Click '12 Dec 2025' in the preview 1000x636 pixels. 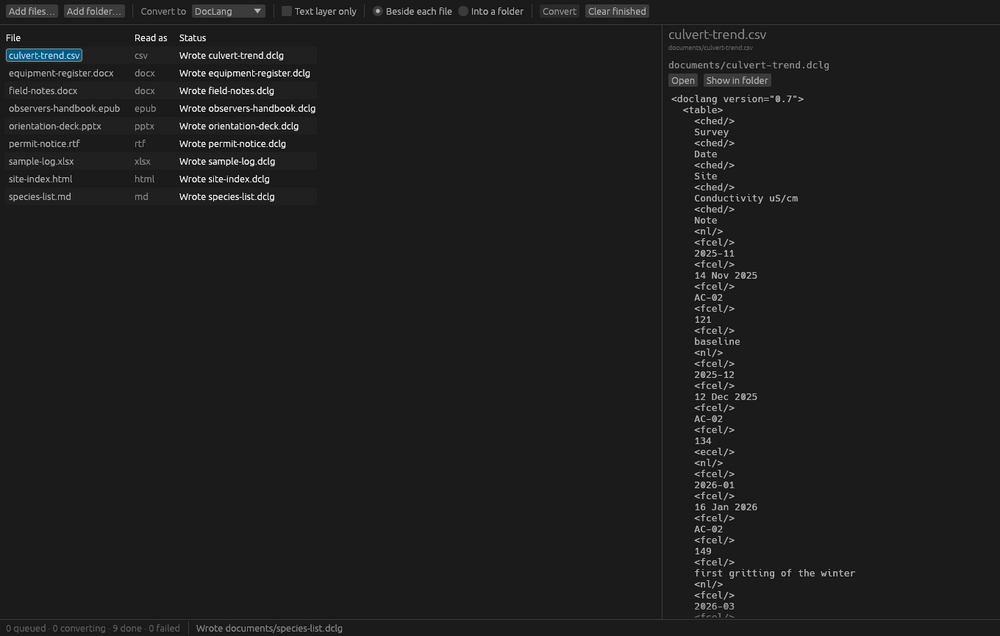coord(726,397)
